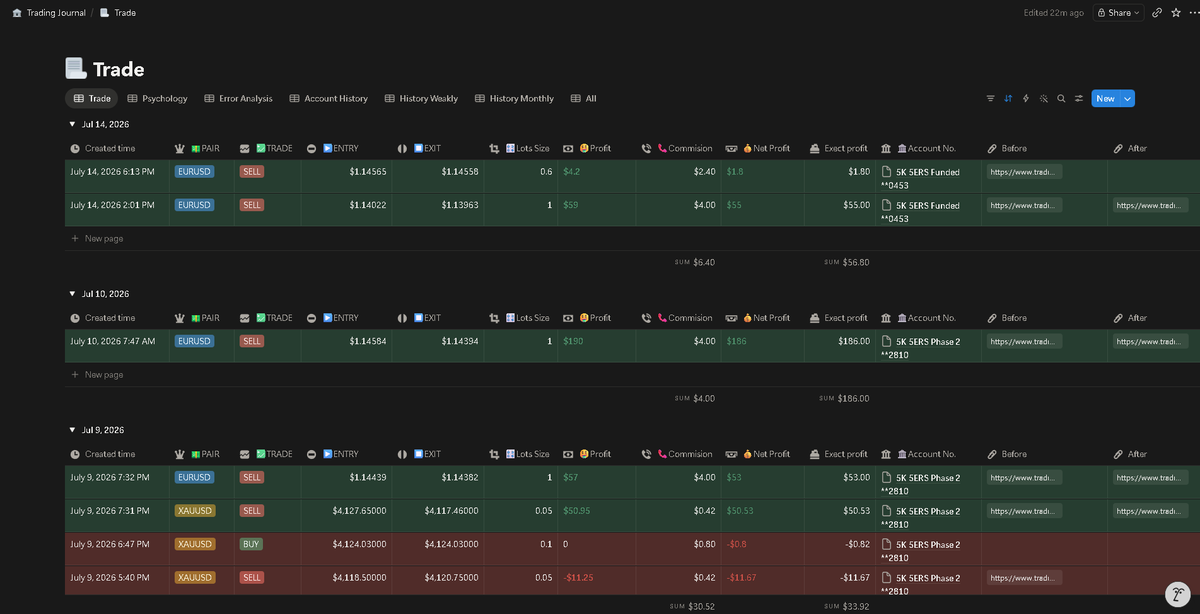Open Before link for July 14 6:13 PM trade
Screen dimensions: 1200x614
[x=1025, y=172]
